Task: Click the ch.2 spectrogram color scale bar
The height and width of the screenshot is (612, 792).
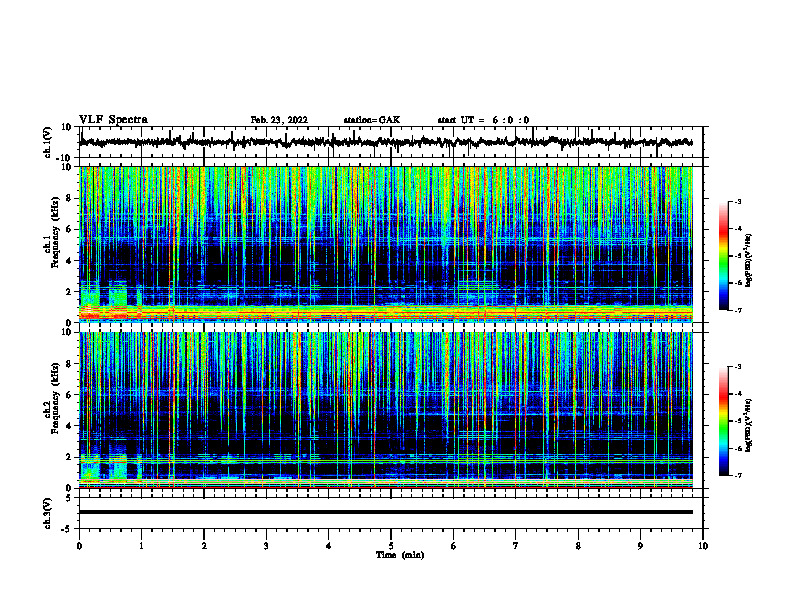Action: [723, 421]
